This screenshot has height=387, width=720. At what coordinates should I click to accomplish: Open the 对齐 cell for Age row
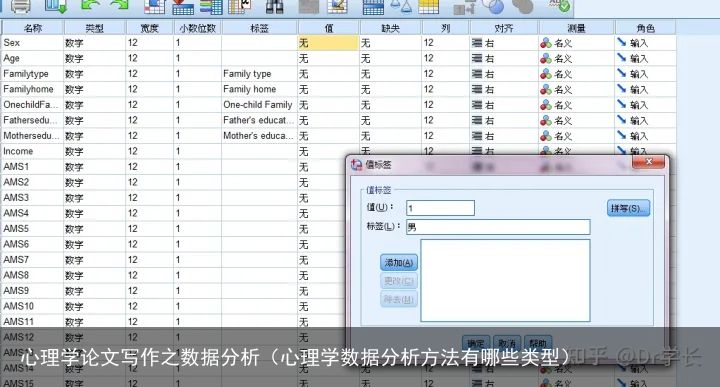(x=504, y=58)
